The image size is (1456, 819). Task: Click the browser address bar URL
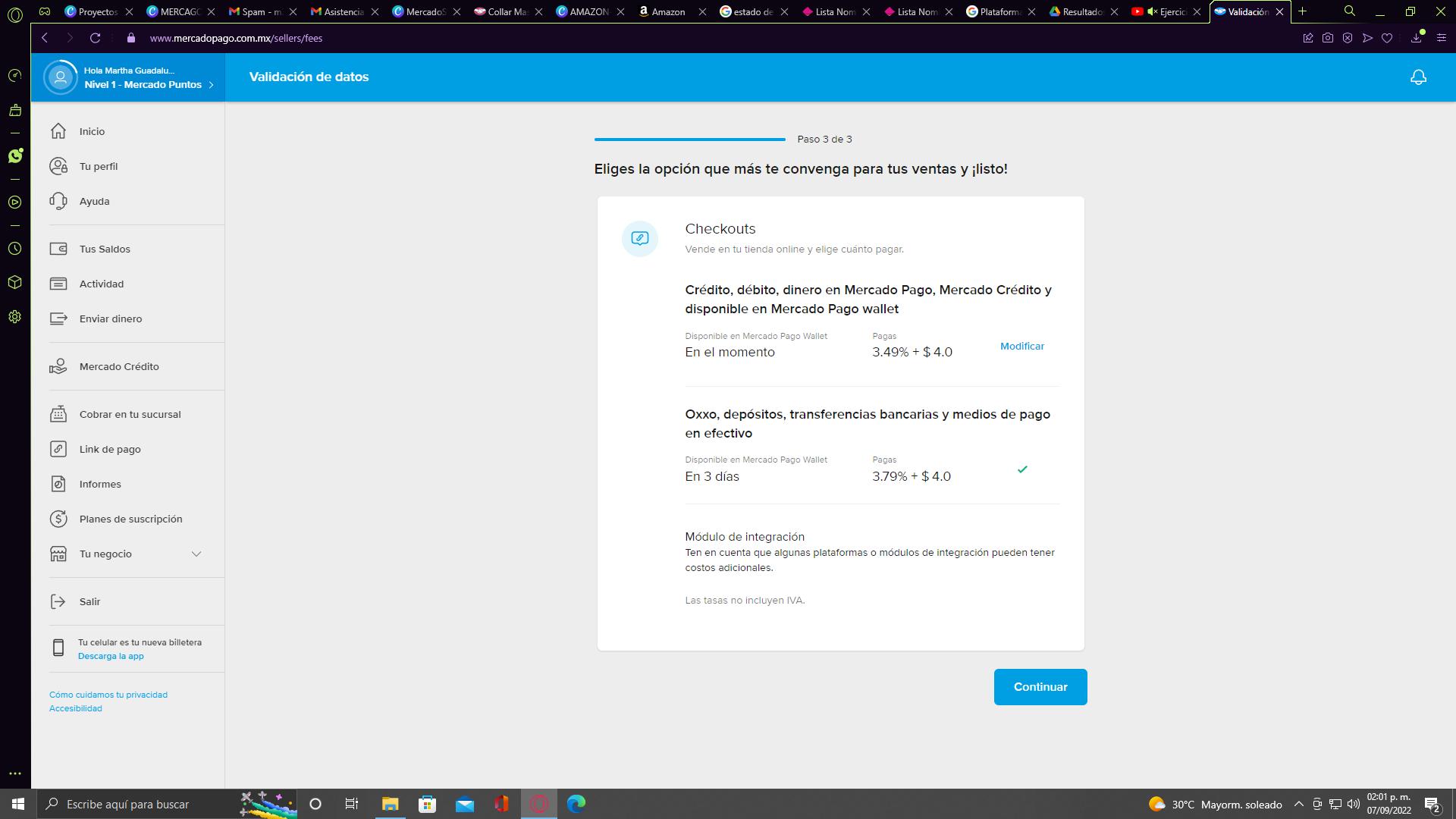click(236, 38)
